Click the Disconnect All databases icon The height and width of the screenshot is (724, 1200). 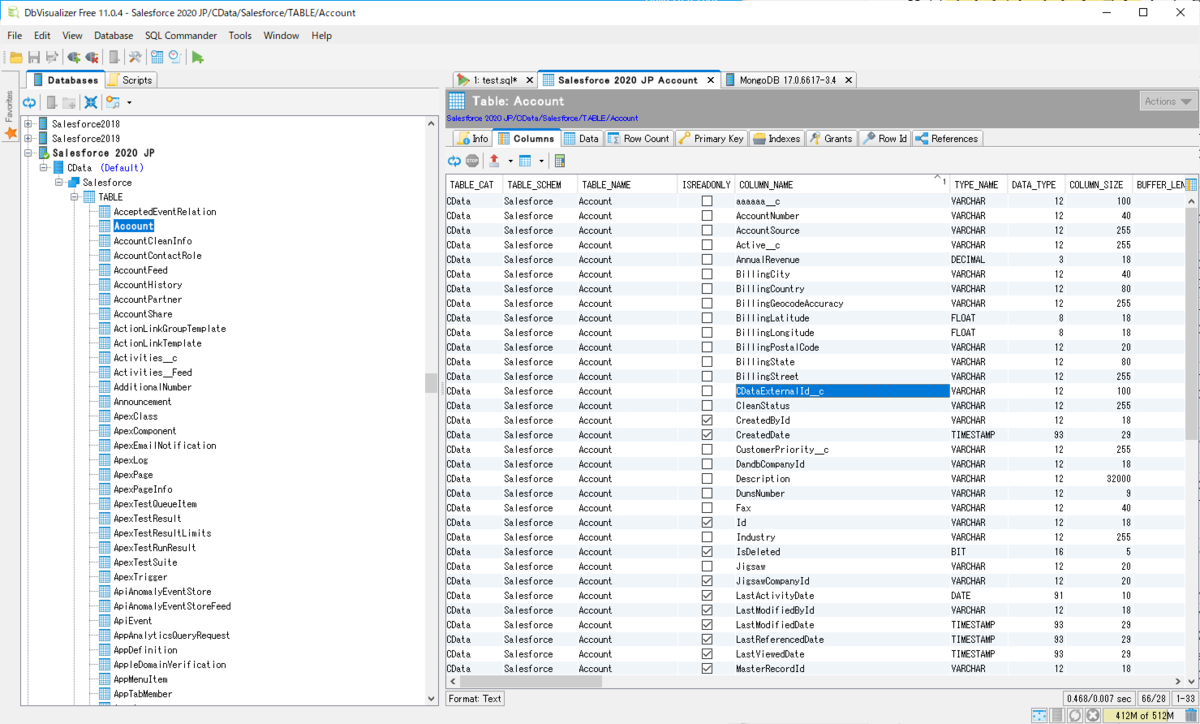(92, 58)
